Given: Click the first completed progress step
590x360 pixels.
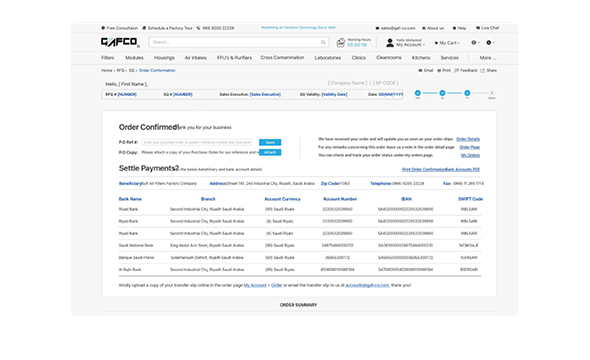Looking at the screenshot, I should click(x=418, y=93).
